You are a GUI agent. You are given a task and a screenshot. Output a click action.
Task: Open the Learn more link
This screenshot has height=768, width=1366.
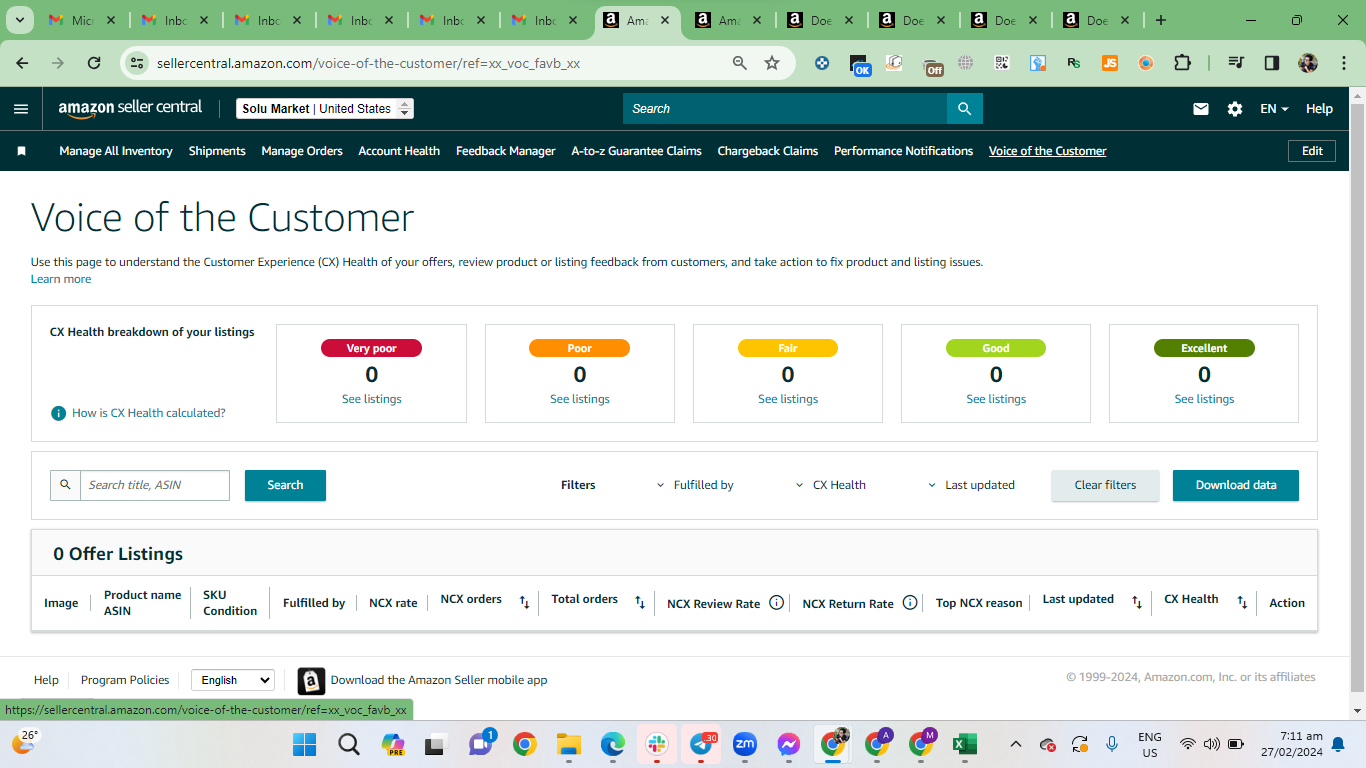(x=61, y=279)
